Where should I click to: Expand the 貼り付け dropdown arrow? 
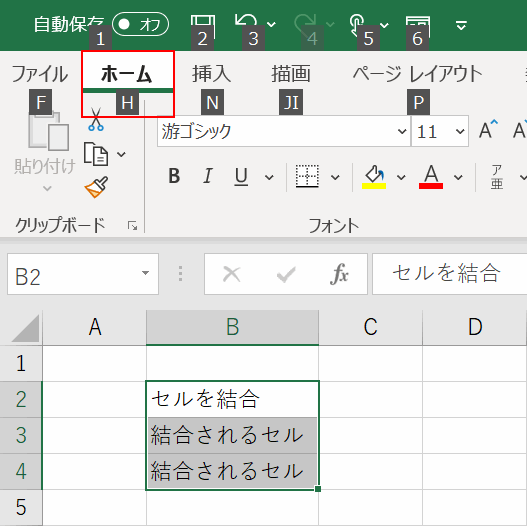pyautogui.click(x=47, y=188)
